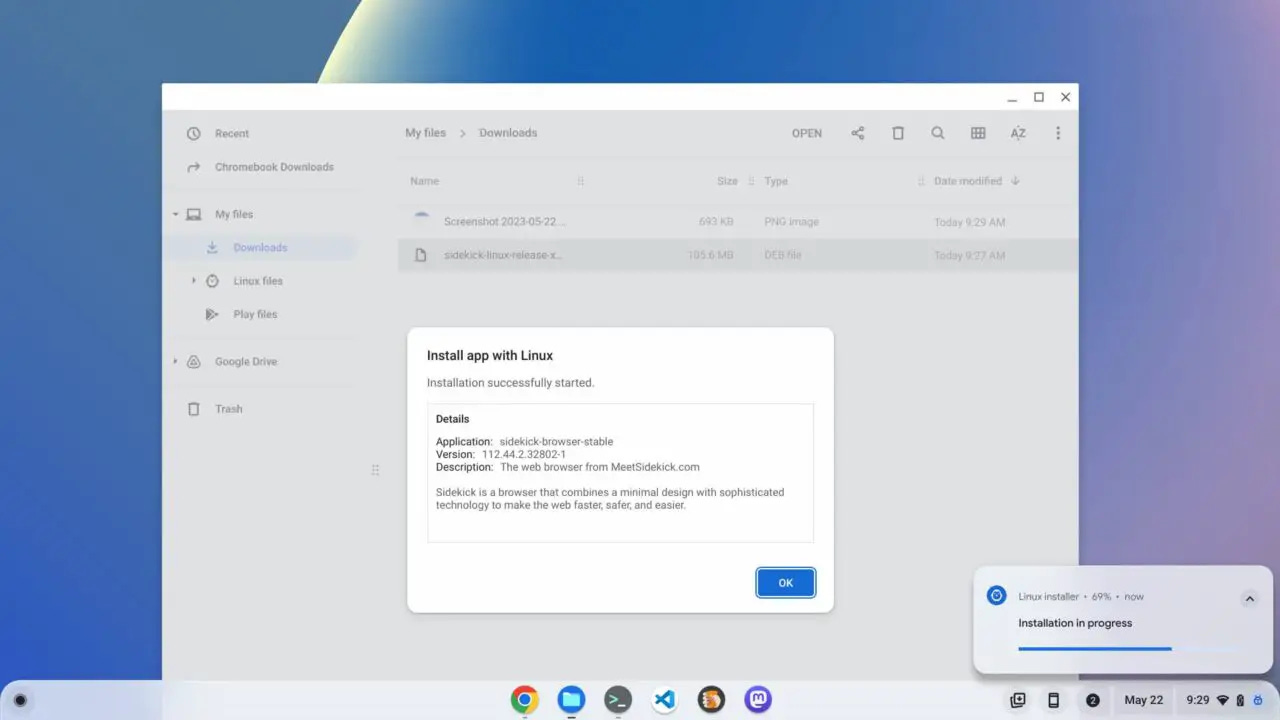The width and height of the screenshot is (1280, 720).
Task: Open the three-dot more menu
Action: pyautogui.click(x=1058, y=133)
